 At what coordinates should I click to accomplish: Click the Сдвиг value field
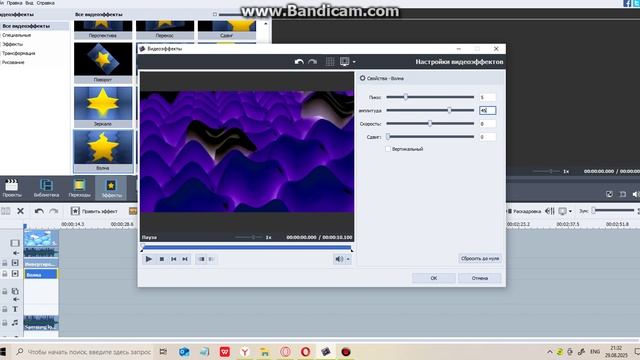(x=487, y=137)
